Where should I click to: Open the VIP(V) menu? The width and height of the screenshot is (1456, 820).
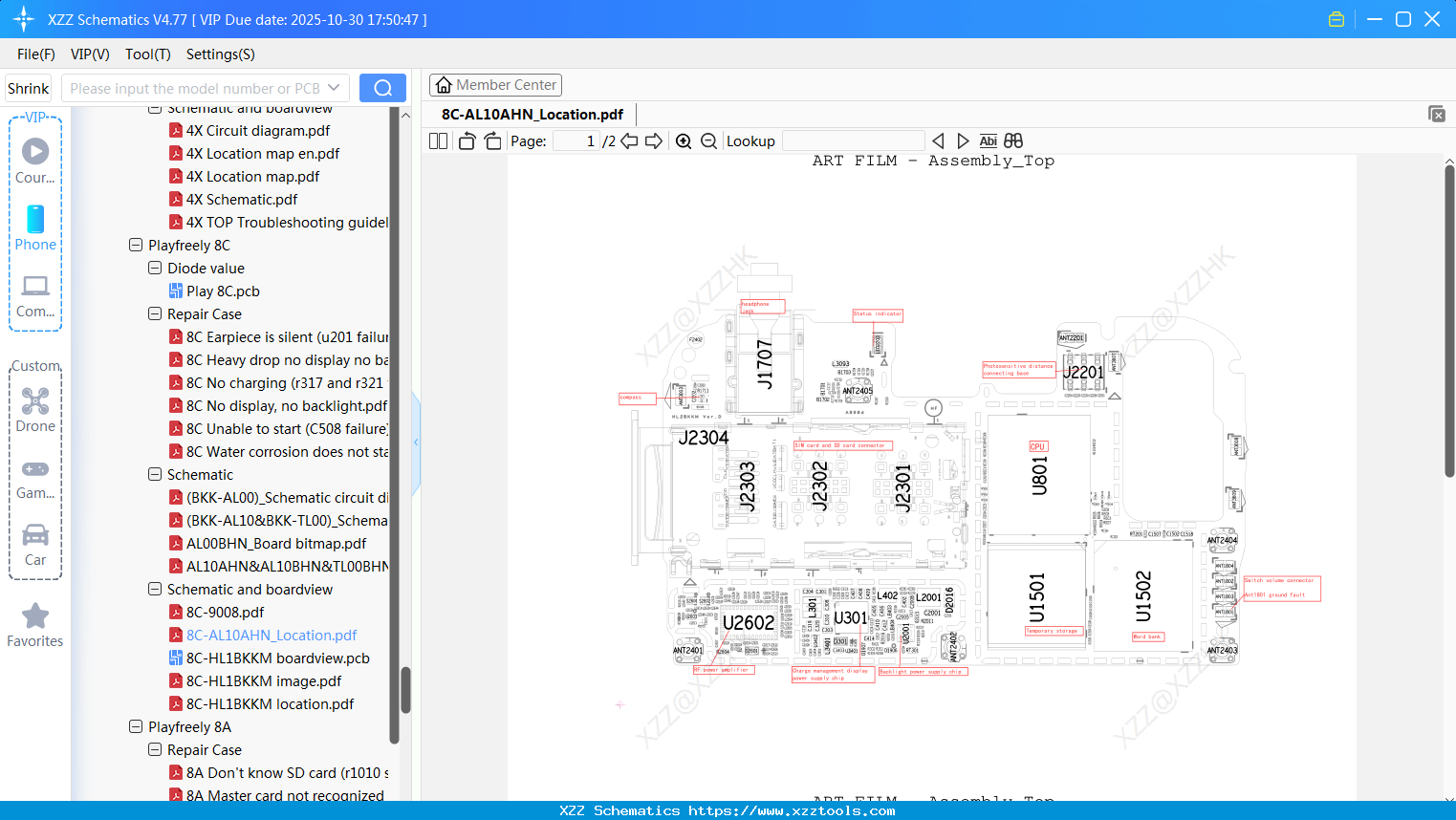point(90,54)
